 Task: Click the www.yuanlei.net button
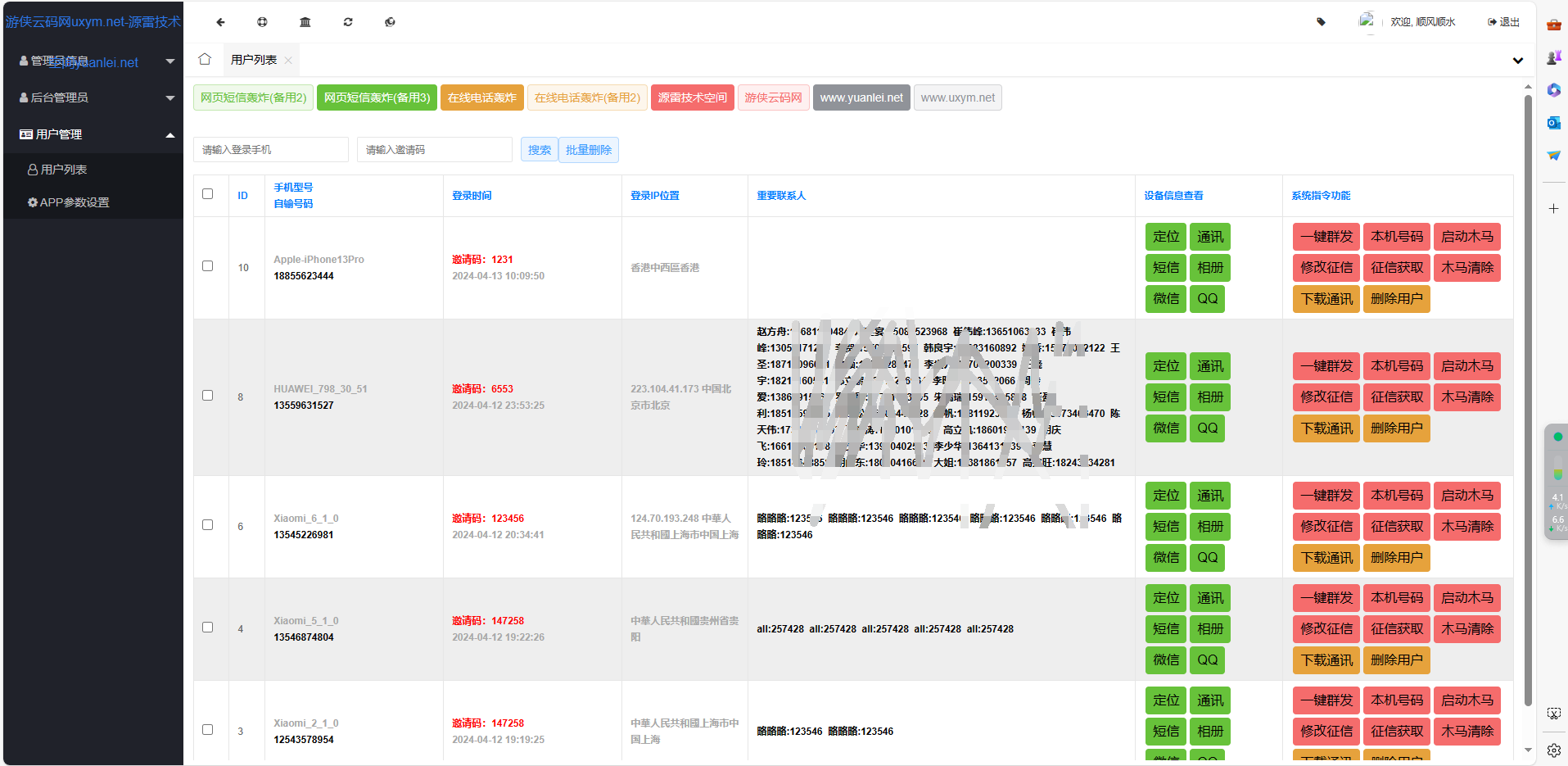click(861, 97)
